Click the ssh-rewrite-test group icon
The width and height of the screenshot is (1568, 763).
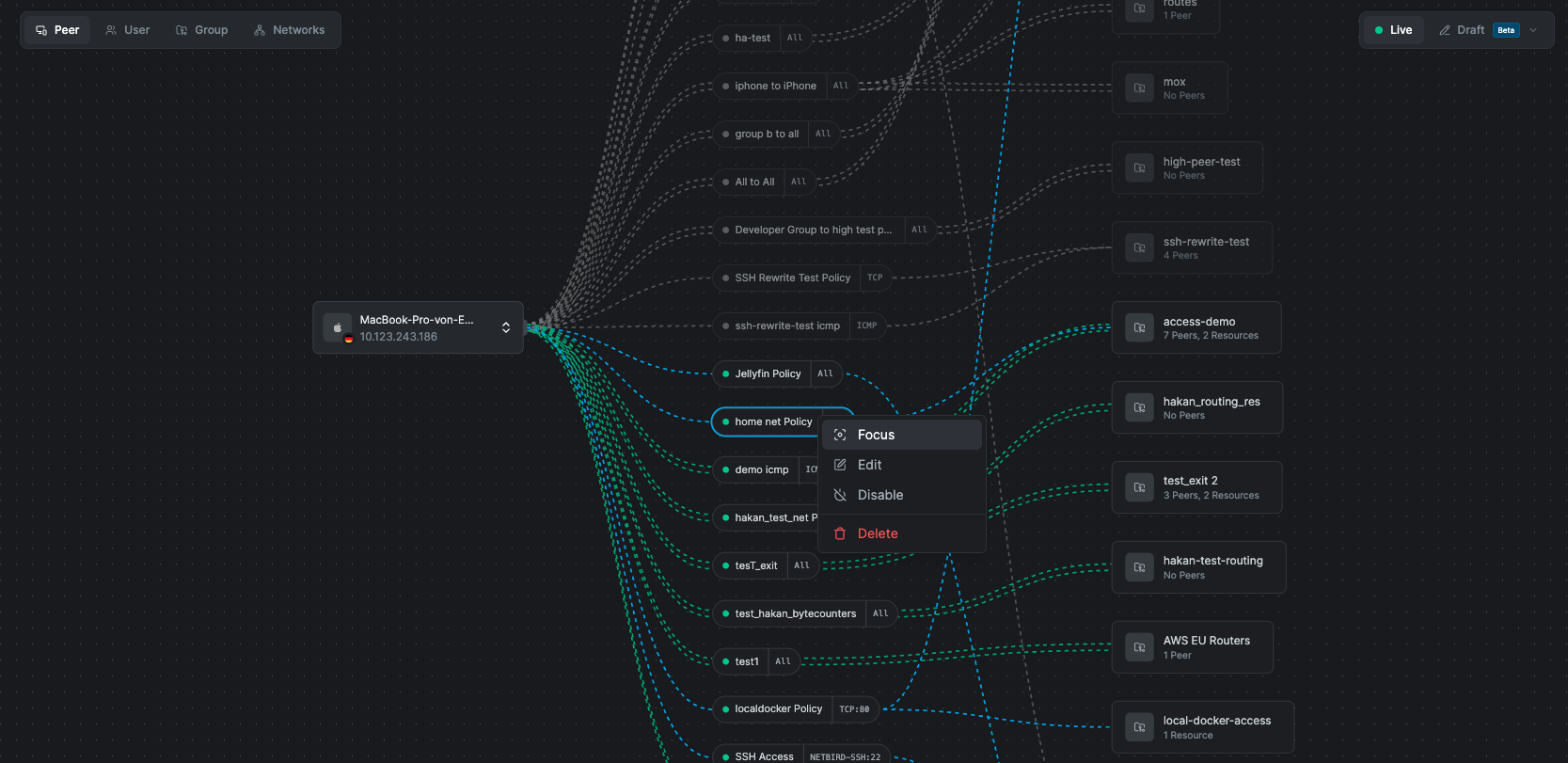tap(1139, 248)
